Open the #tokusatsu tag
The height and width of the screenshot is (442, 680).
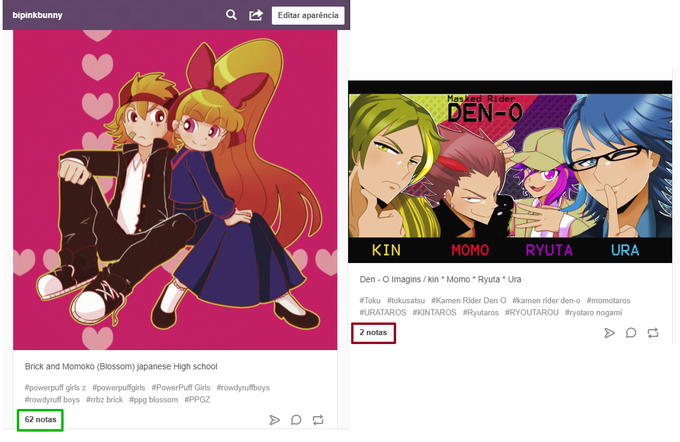406,300
